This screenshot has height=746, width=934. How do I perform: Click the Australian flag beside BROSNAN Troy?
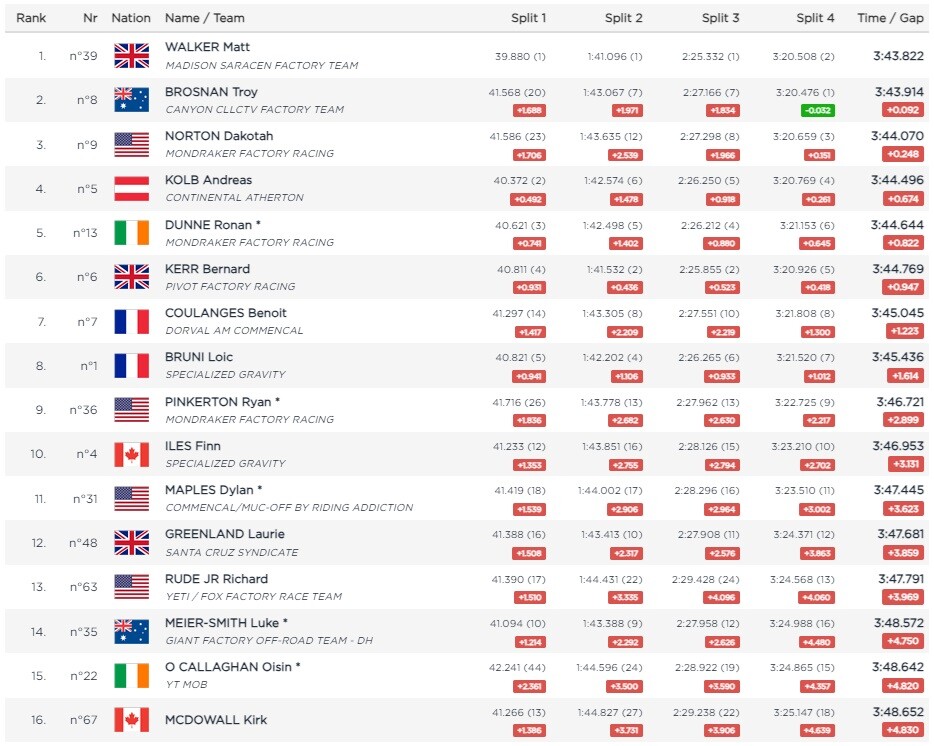tap(132, 100)
